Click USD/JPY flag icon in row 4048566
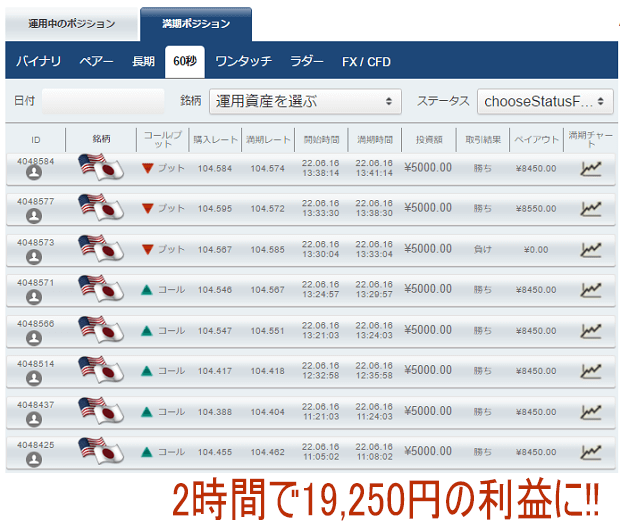The image size is (620, 525). 101,329
